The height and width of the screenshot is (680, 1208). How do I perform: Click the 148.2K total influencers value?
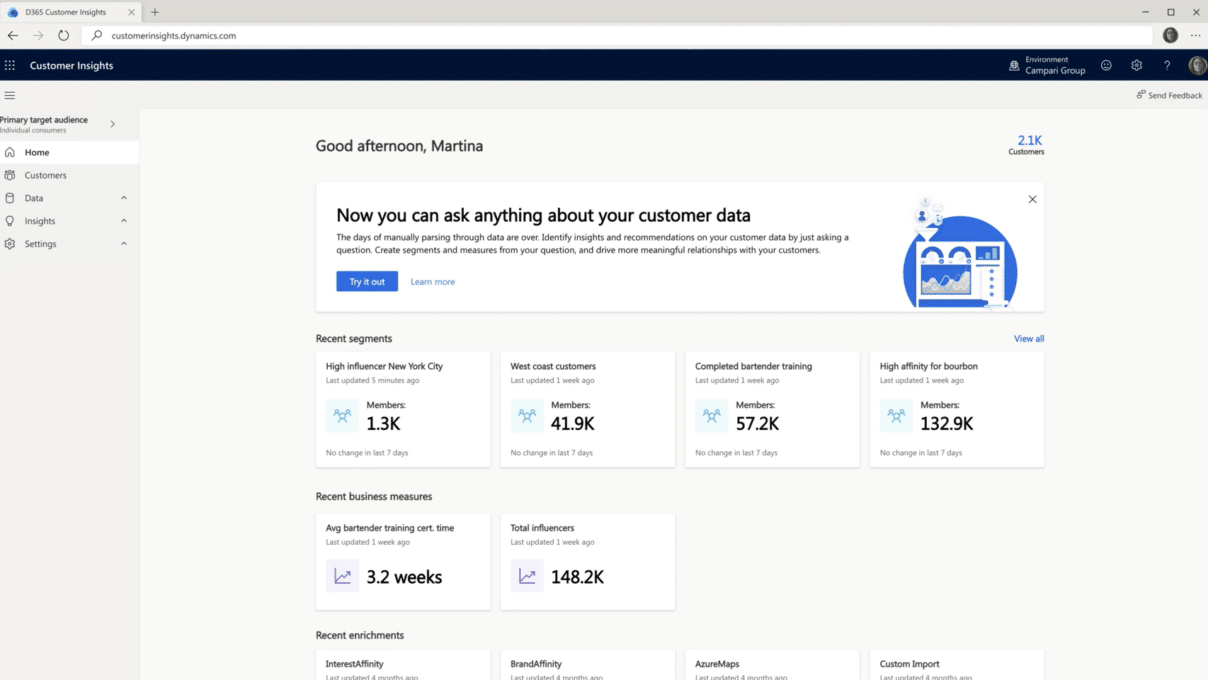[x=577, y=577]
